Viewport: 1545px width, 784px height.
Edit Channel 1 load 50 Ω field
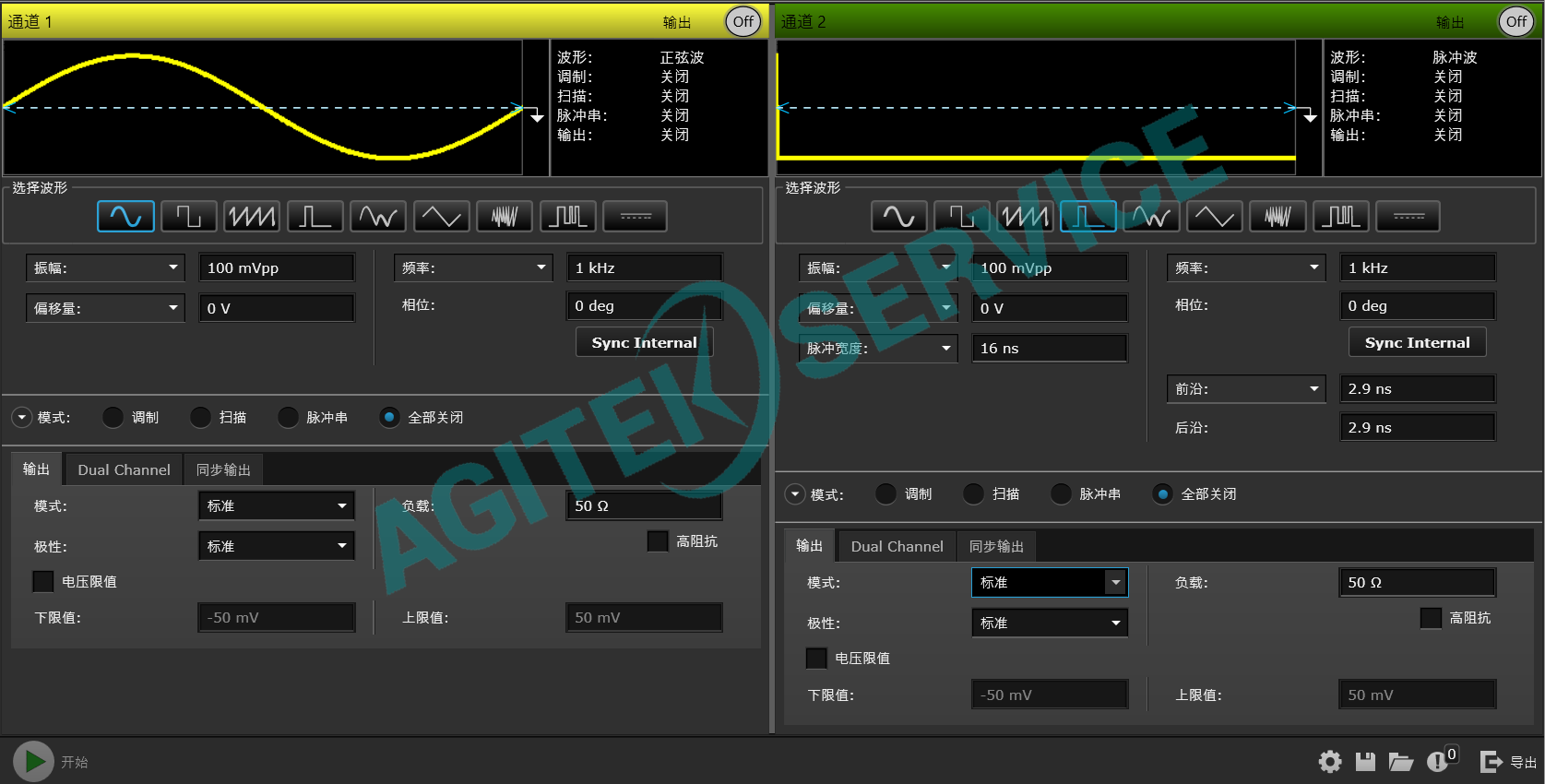click(x=644, y=505)
